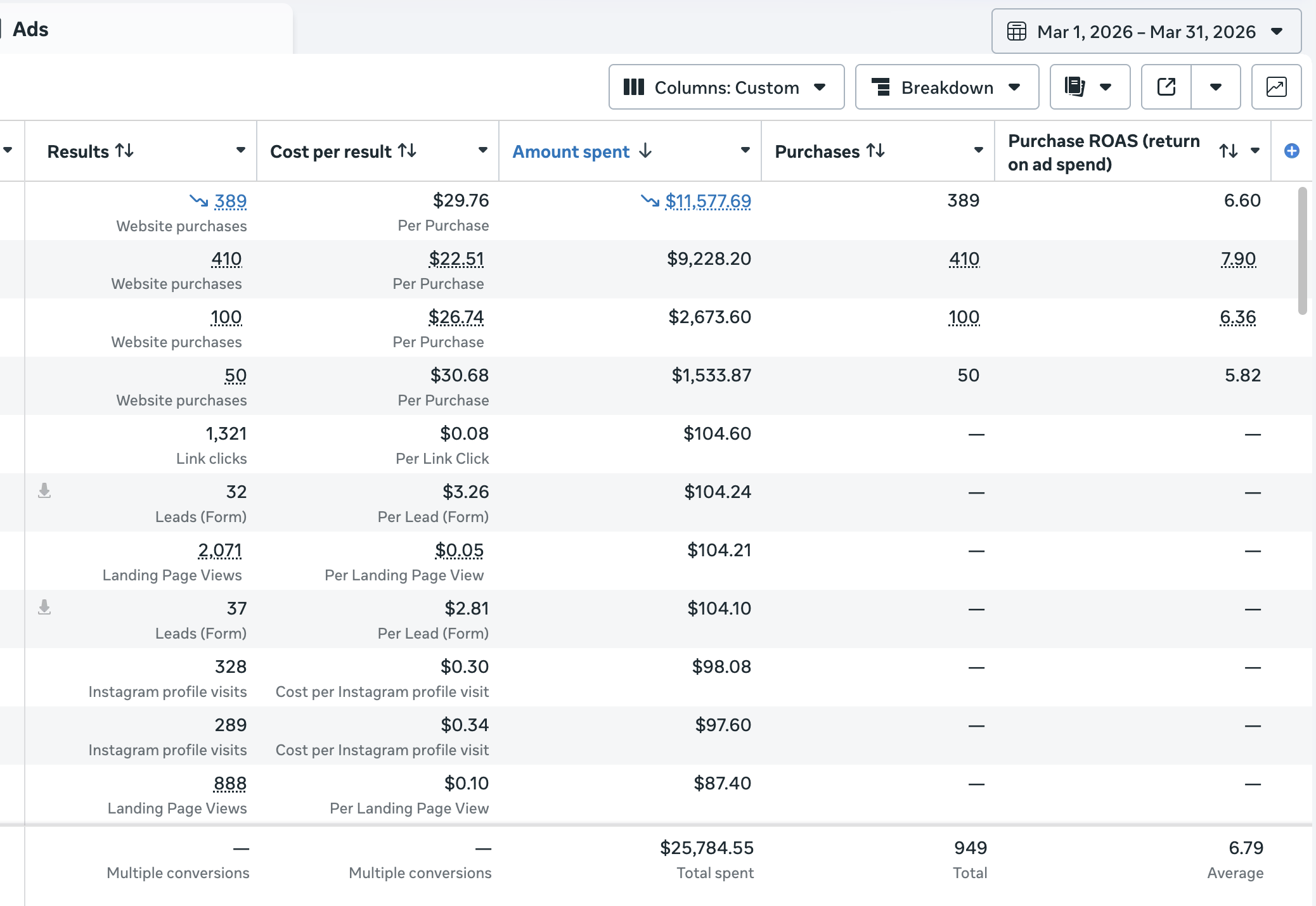Viewport: 1316px width, 906px height.
Task: Sort by Amount spent column header
Action: 582,151
